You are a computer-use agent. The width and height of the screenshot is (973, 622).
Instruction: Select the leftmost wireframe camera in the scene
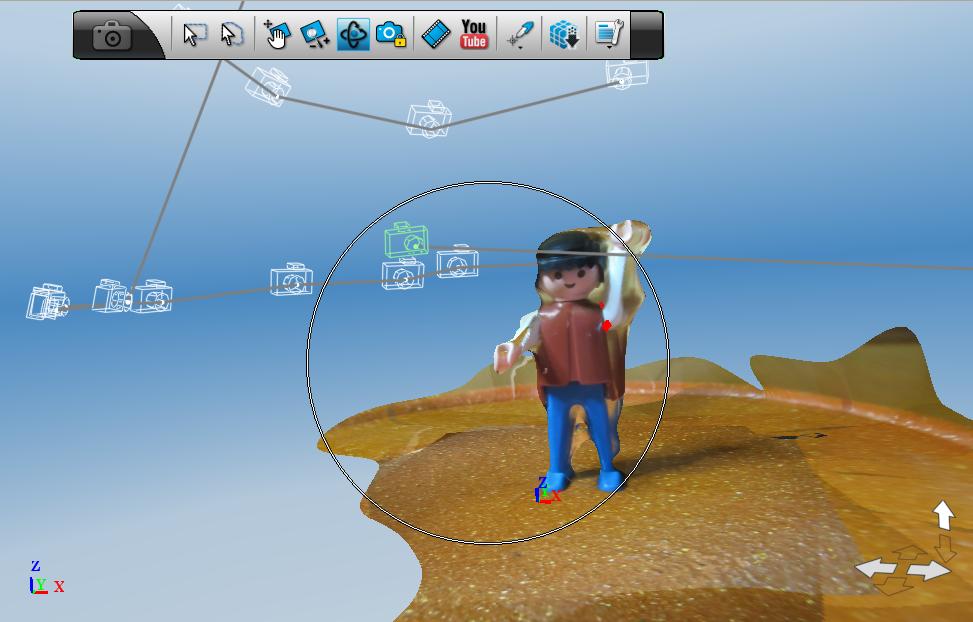point(48,302)
